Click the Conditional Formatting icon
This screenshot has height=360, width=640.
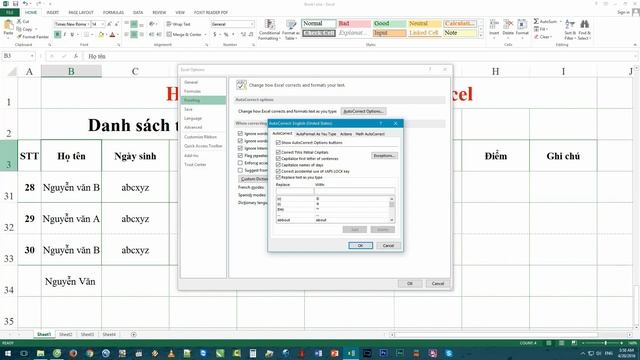pyautogui.click(x=269, y=24)
